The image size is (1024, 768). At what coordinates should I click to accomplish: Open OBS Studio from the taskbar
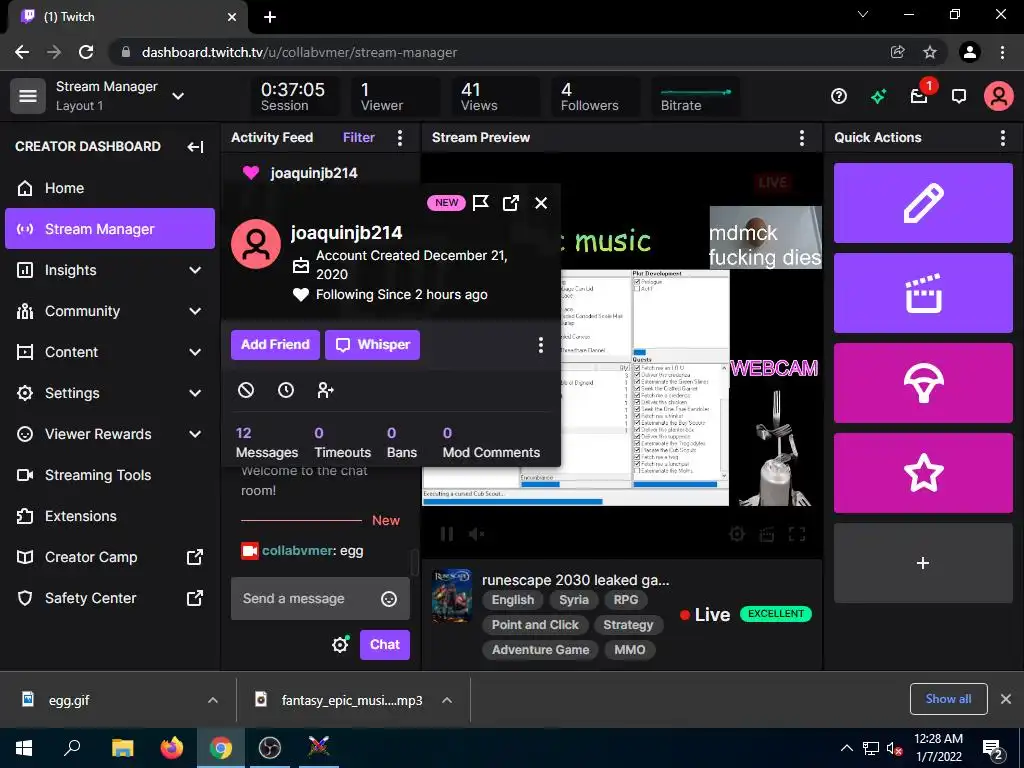(x=270, y=748)
